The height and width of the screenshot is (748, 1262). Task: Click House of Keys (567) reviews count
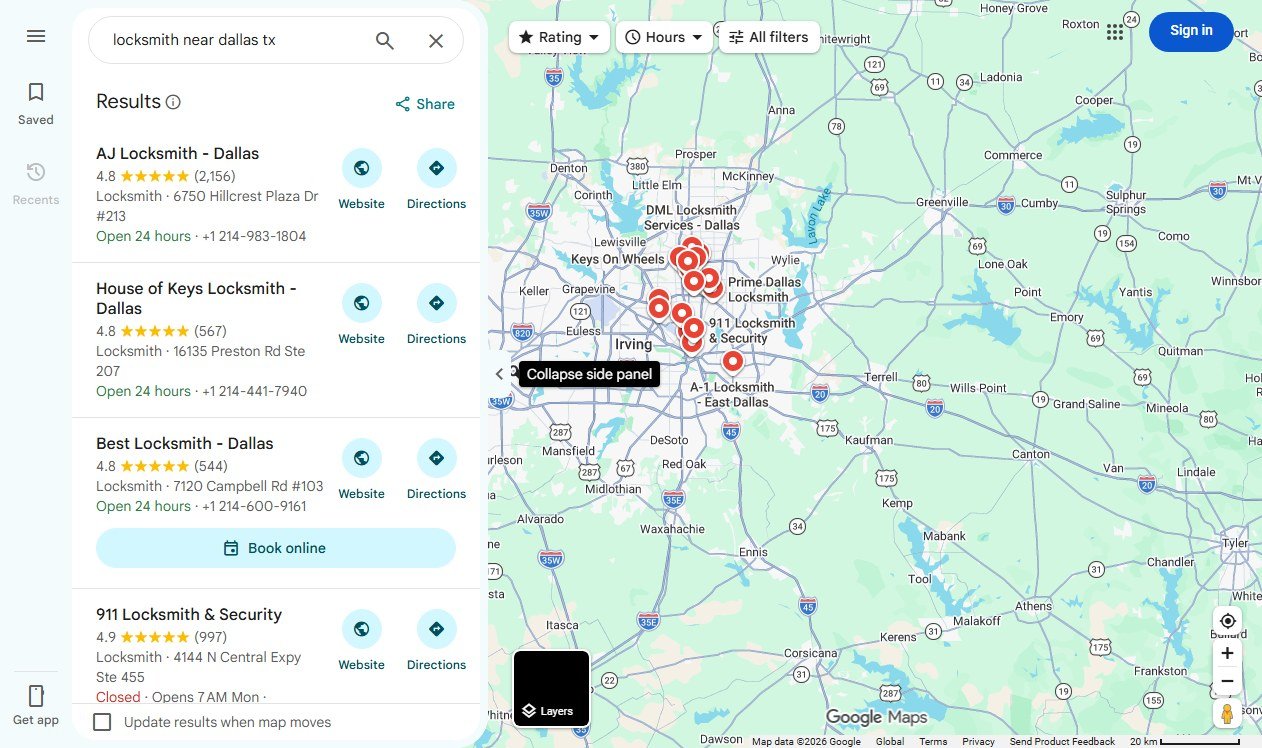[x=210, y=331]
